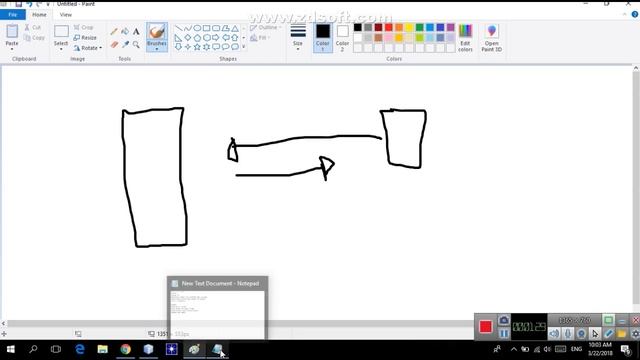Open the Rotate dropdown
The image size is (640, 360).
coord(88,48)
